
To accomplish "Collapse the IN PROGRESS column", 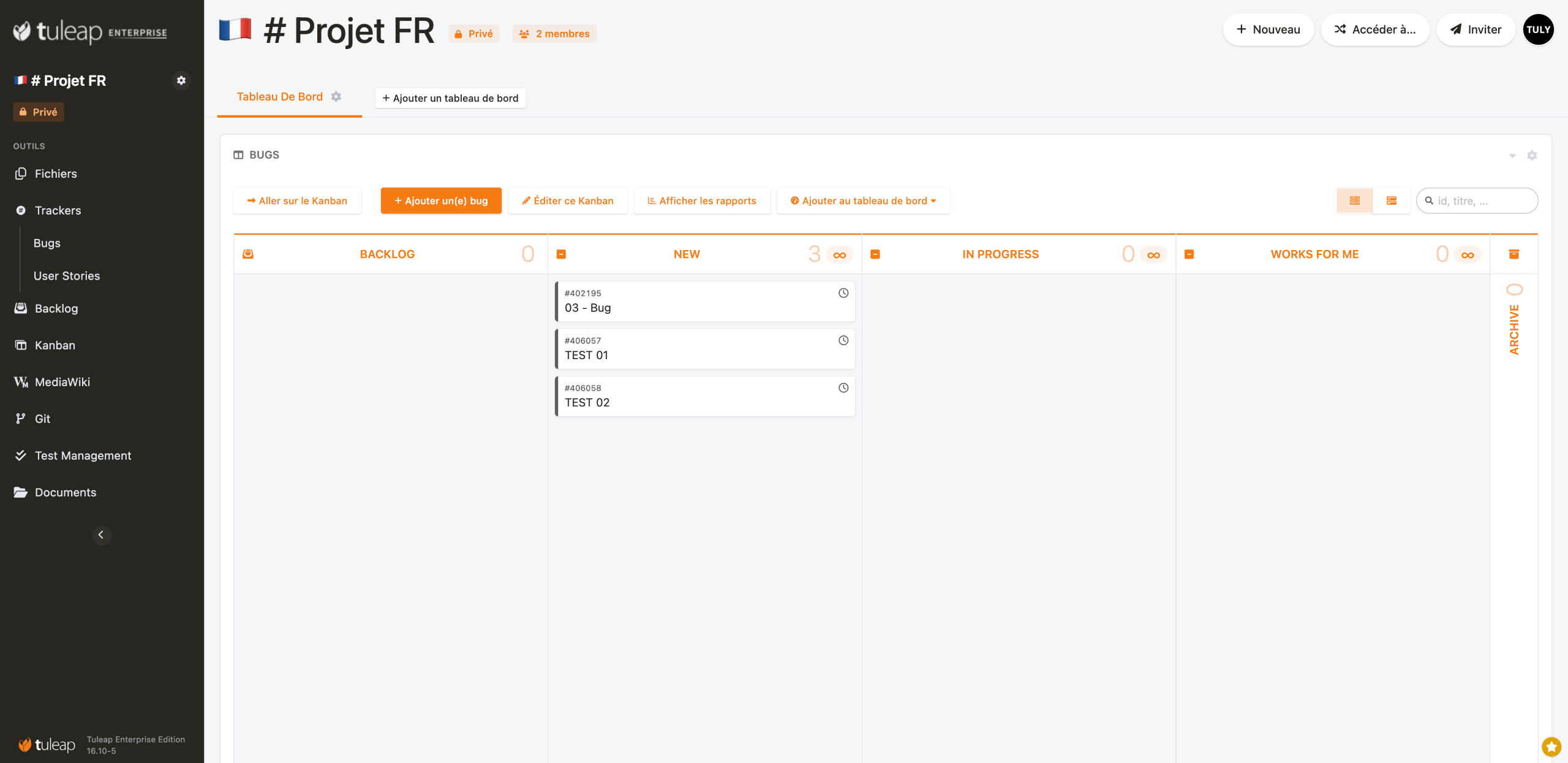I will click(875, 254).
